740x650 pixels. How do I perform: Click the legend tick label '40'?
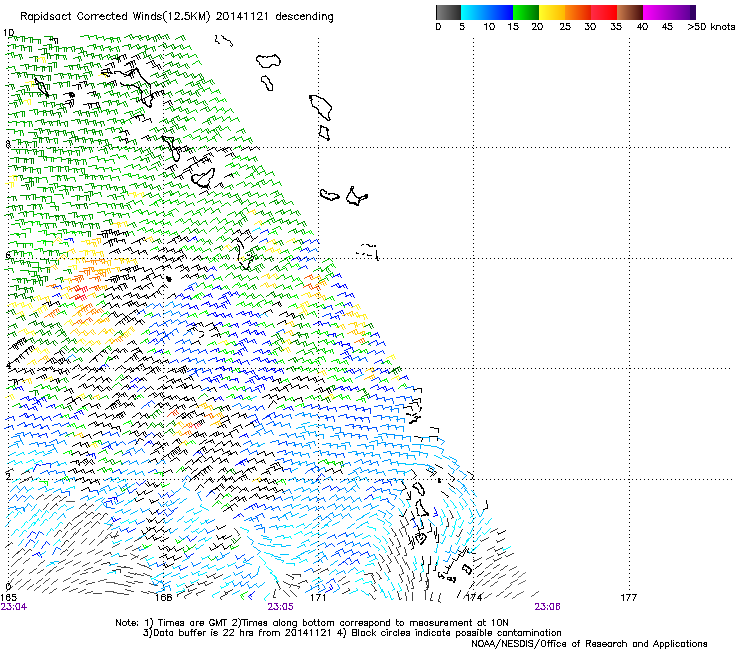coord(642,27)
